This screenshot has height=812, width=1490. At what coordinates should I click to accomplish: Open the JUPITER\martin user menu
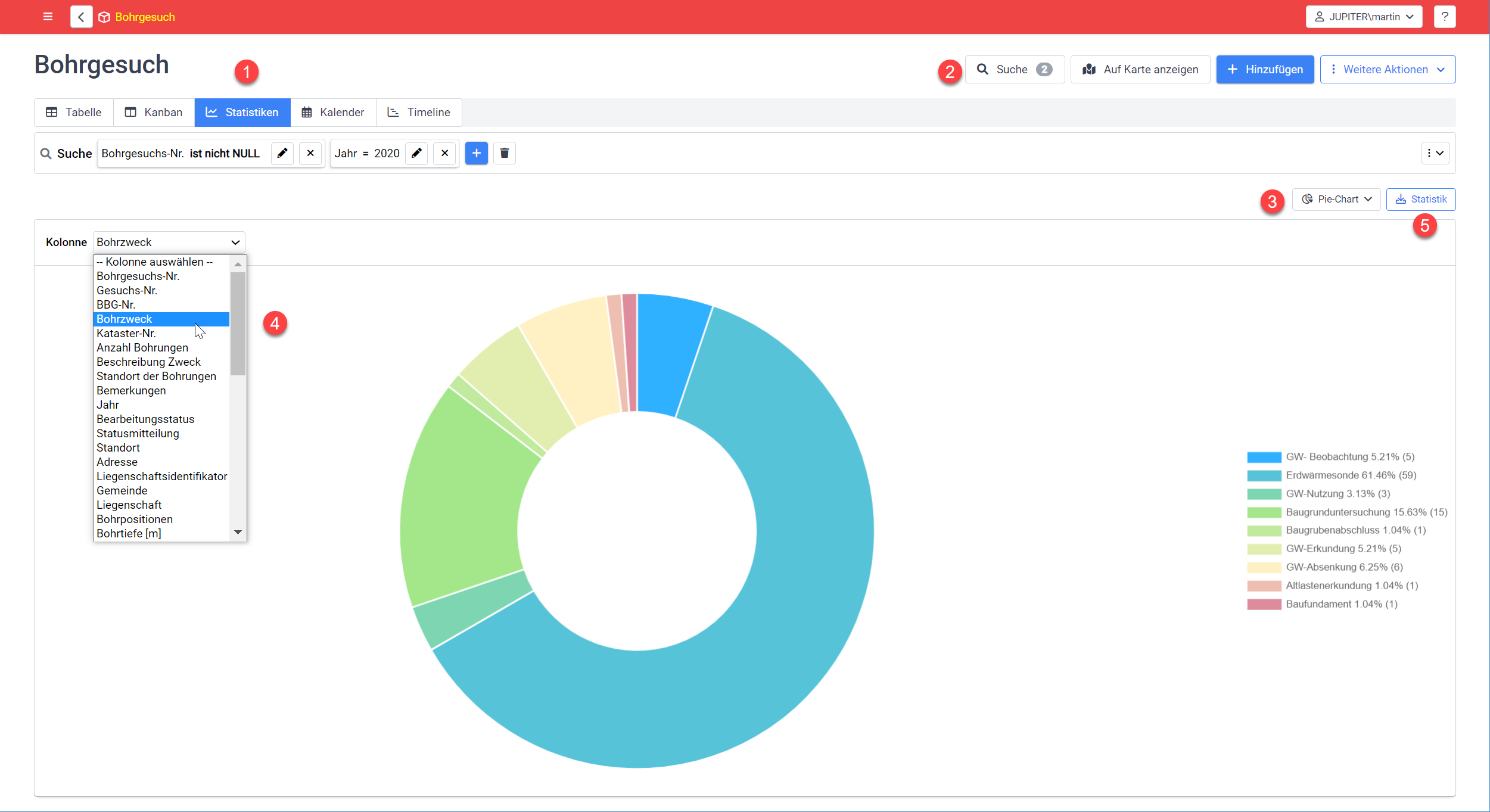[1364, 17]
